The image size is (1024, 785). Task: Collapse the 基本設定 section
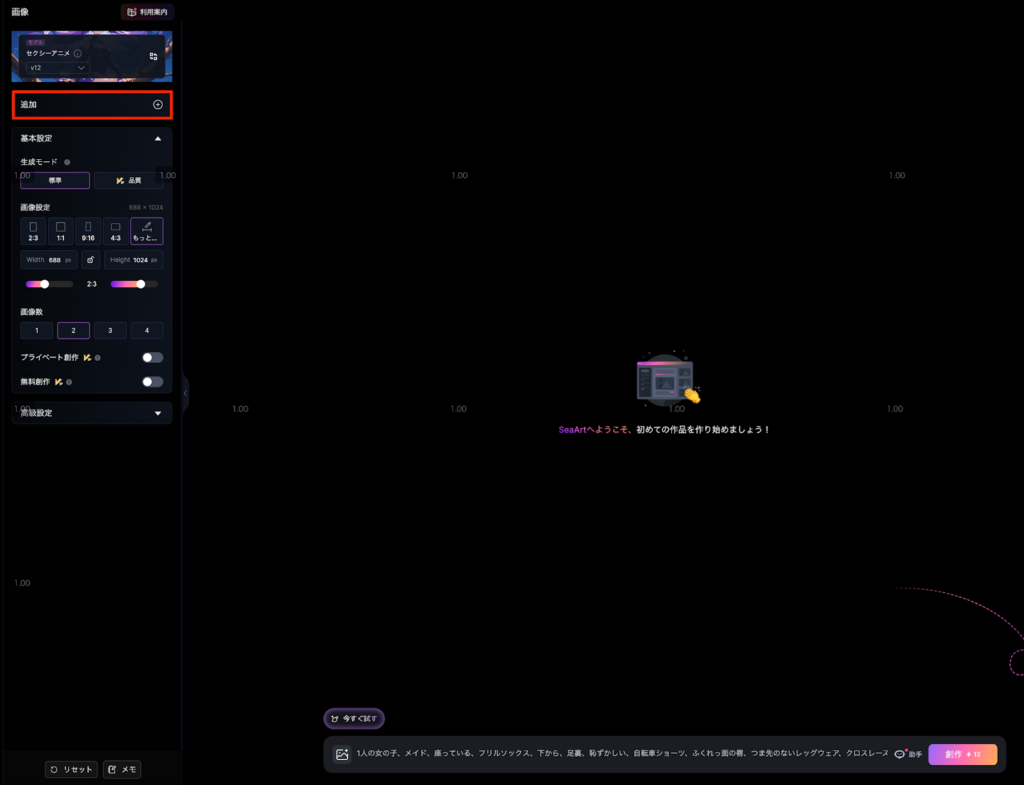tap(157, 138)
